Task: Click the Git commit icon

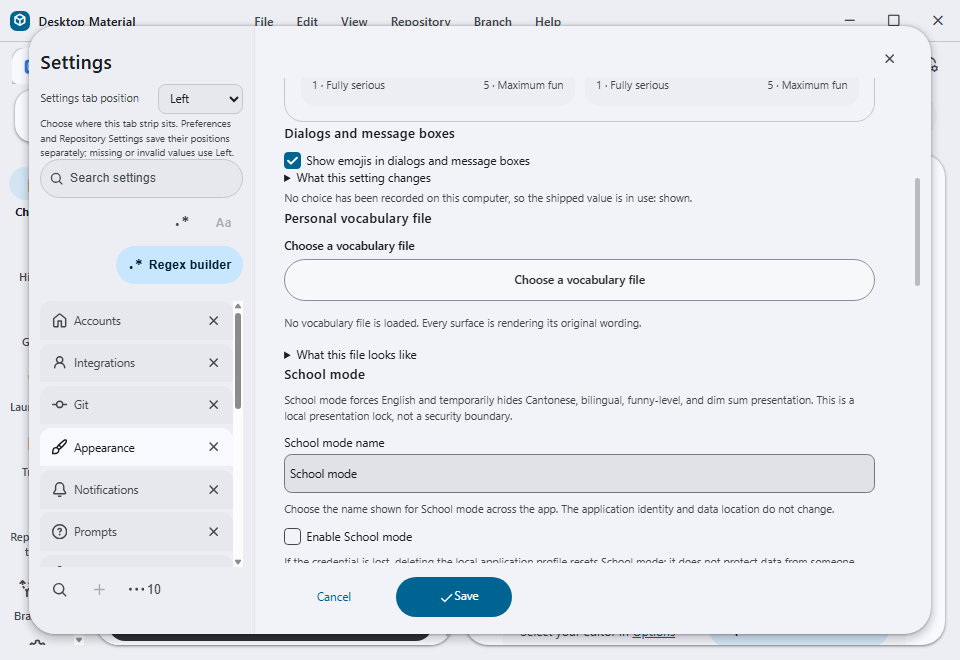Action: (x=59, y=405)
